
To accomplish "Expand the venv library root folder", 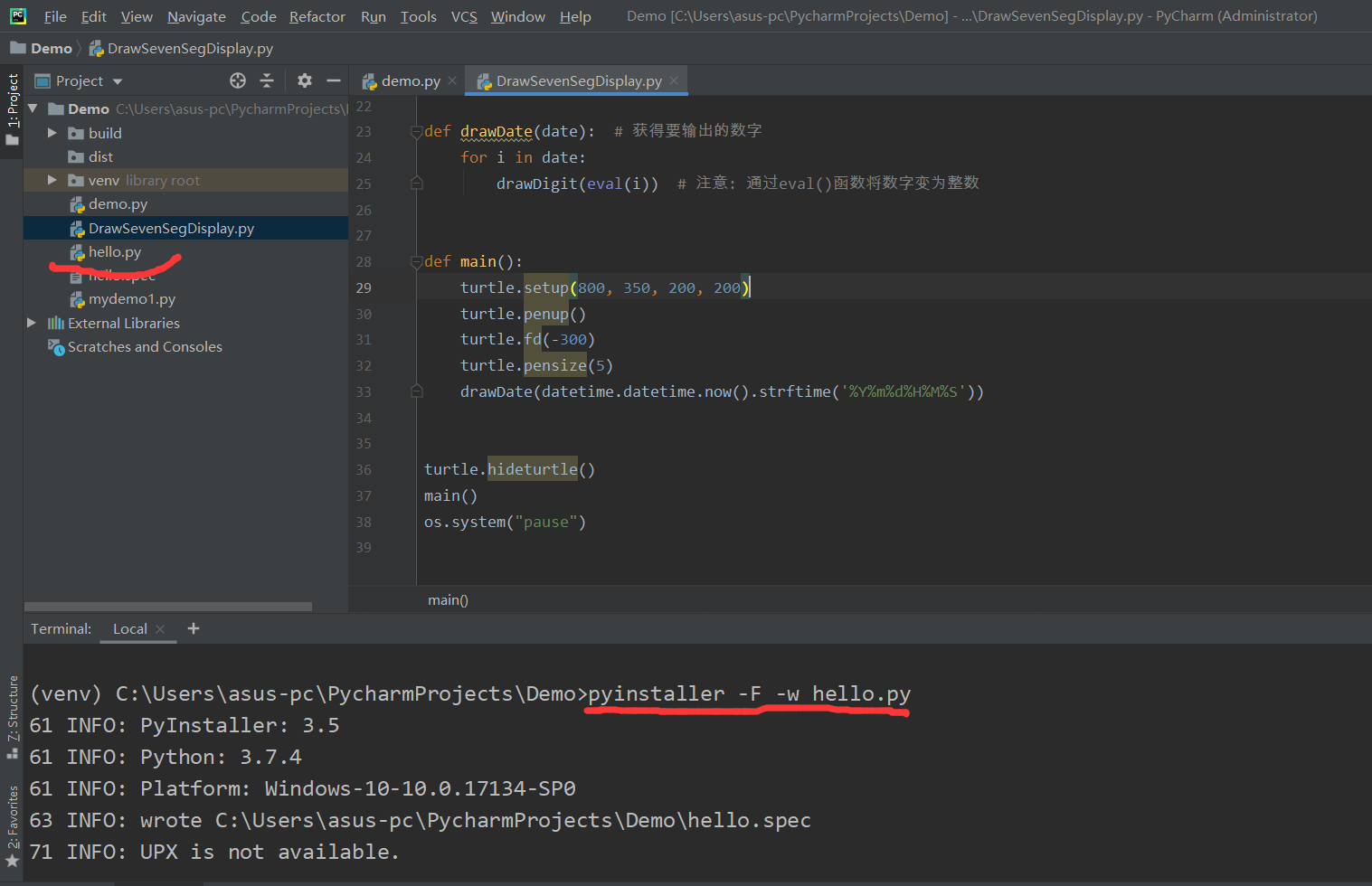I will pos(52,180).
